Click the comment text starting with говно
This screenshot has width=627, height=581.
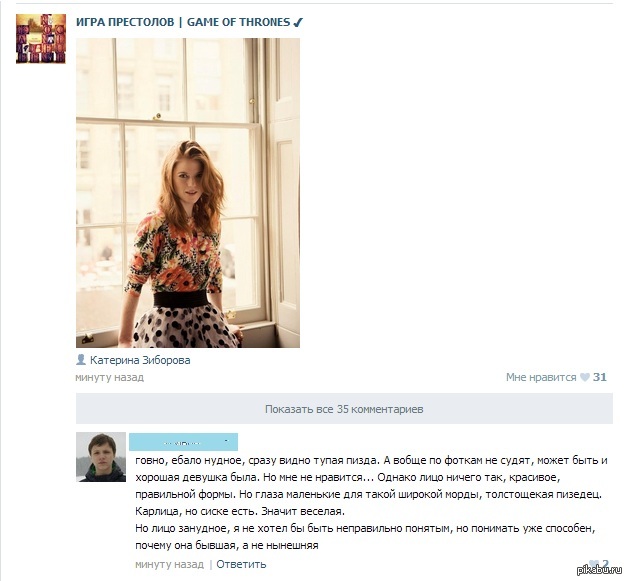pyautogui.click(x=371, y=503)
